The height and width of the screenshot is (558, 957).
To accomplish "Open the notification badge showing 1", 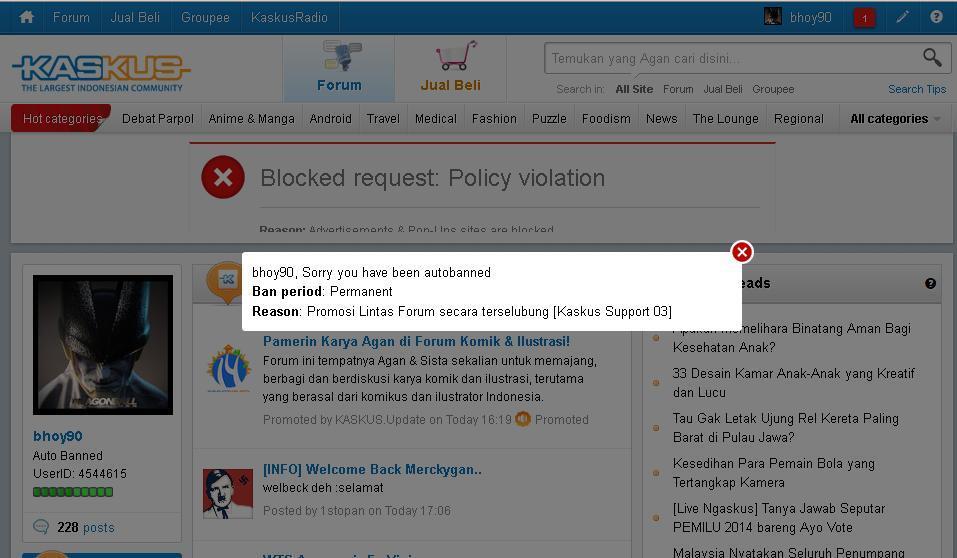I will click(x=864, y=18).
